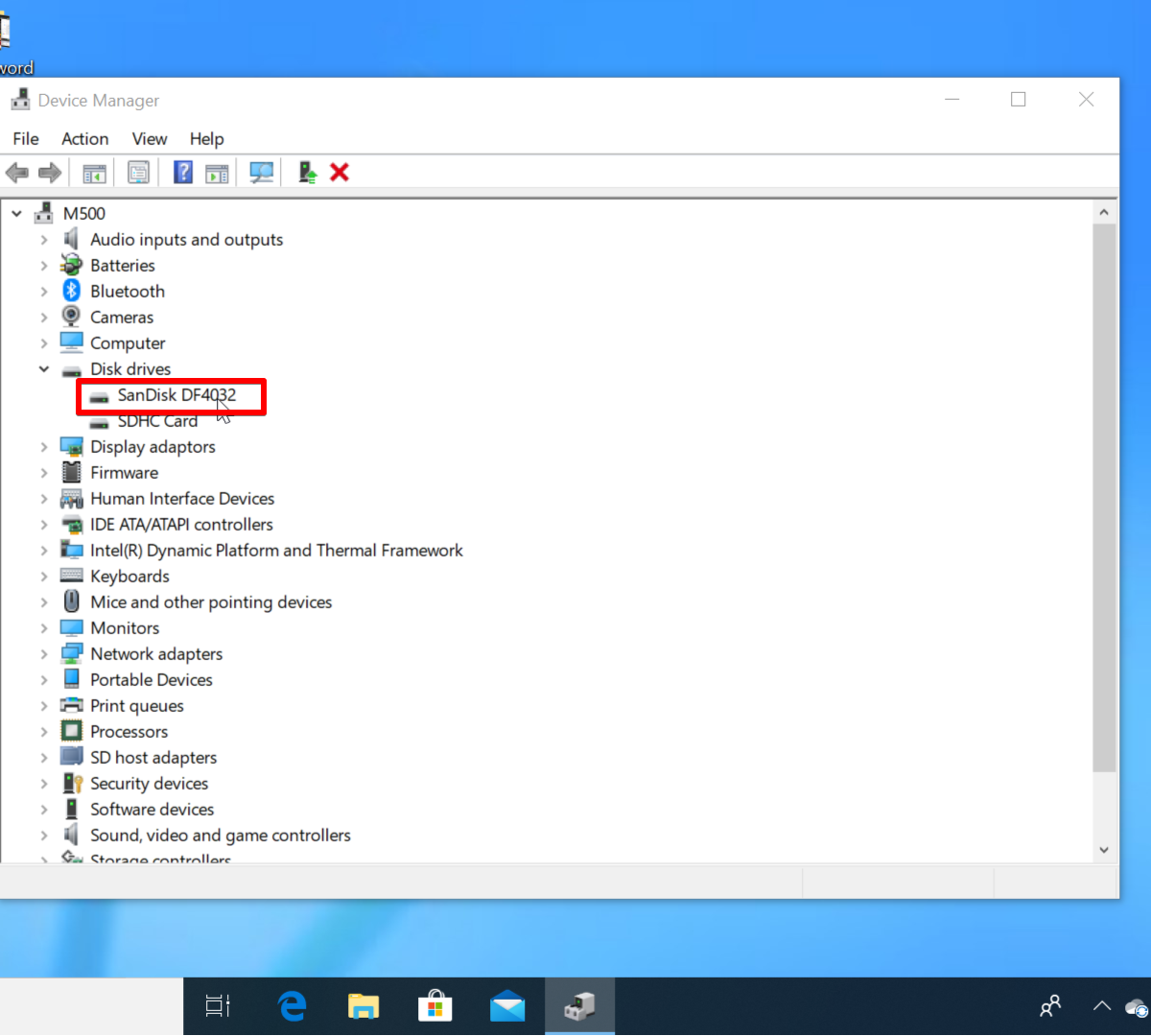The image size is (1151, 1036).
Task: Select the Keyboards category icon
Action: (x=72, y=576)
